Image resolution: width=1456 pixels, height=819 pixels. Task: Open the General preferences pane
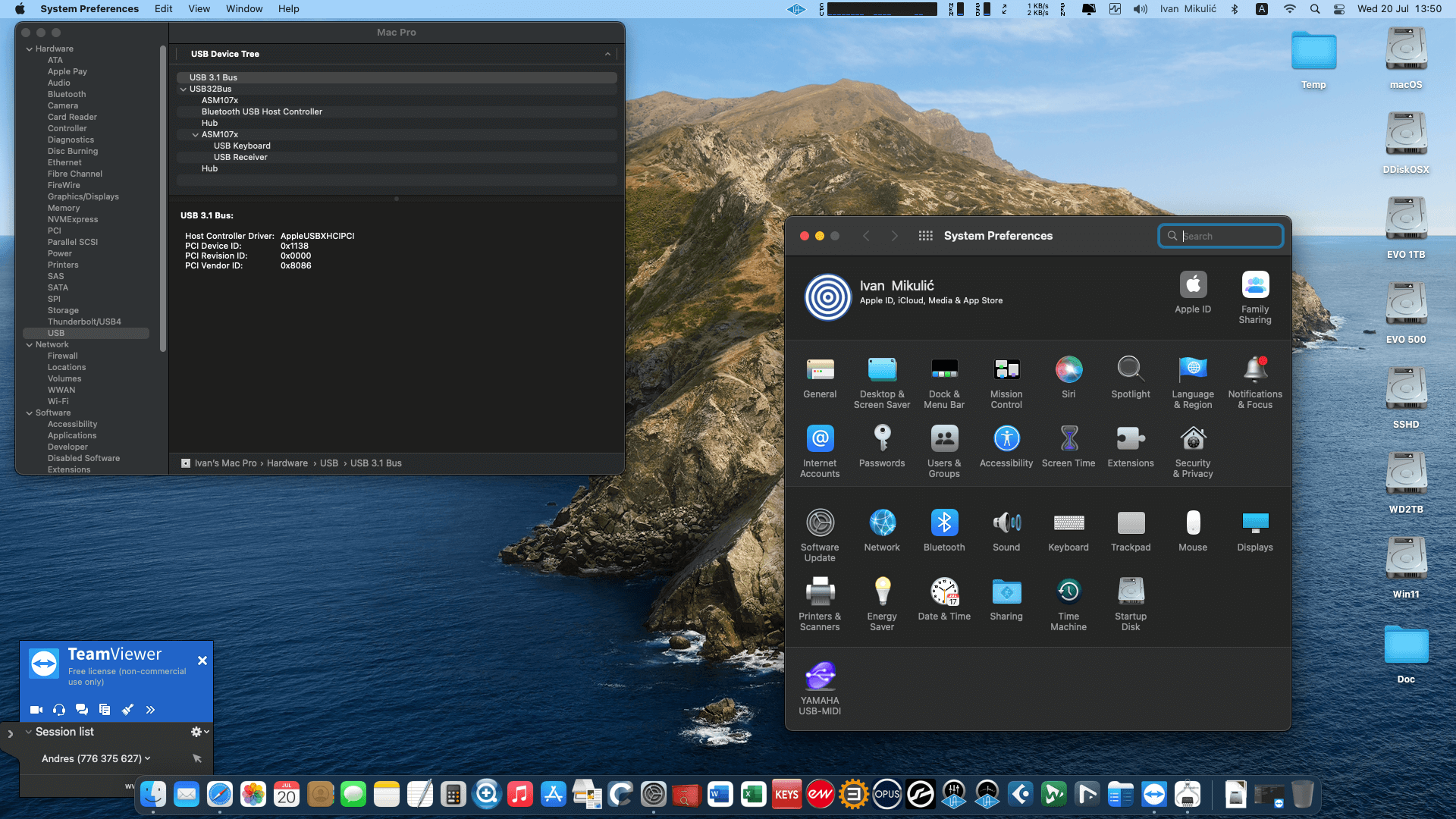(820, 378)
